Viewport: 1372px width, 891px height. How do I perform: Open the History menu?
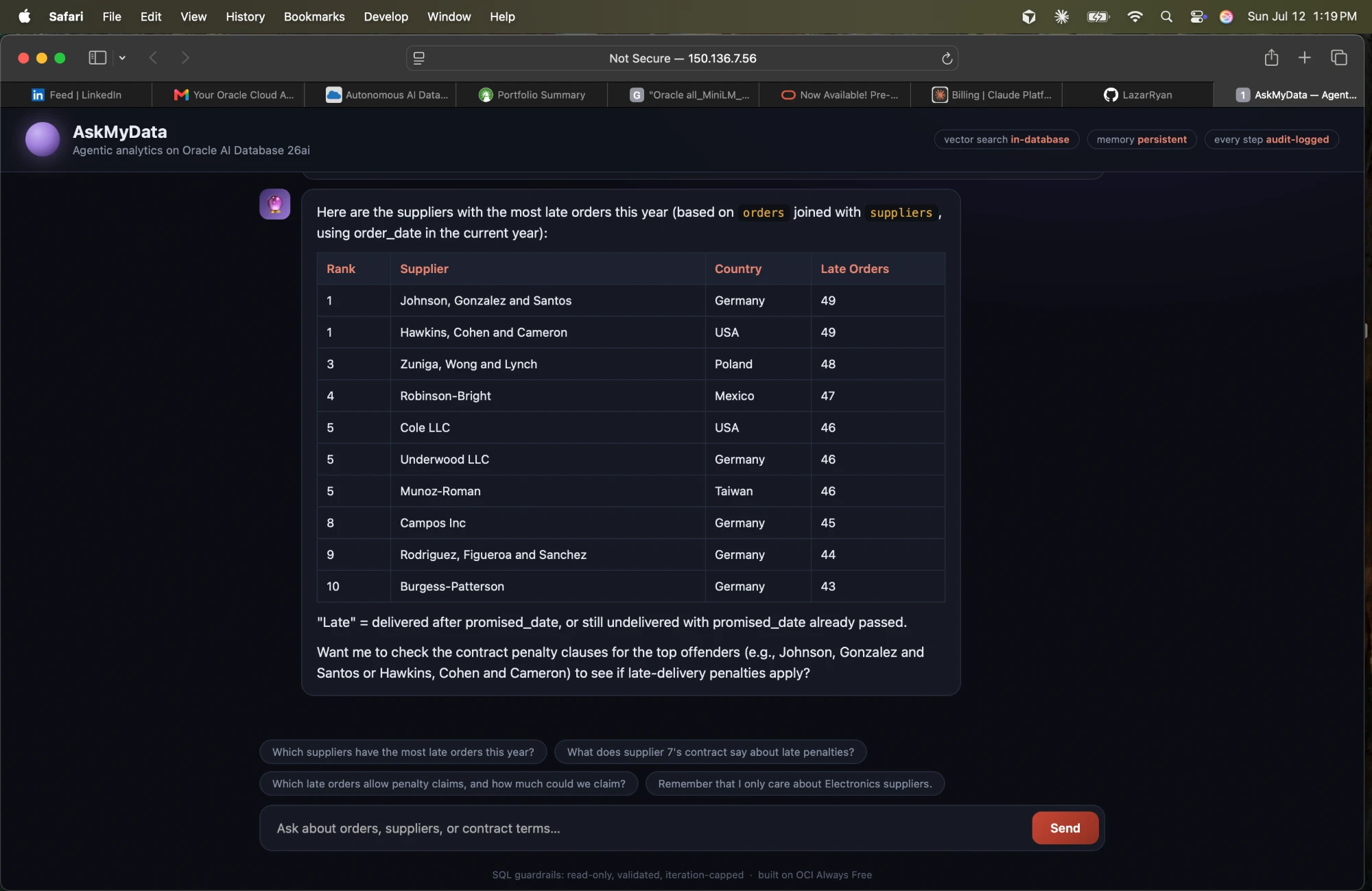pos(245,16)
